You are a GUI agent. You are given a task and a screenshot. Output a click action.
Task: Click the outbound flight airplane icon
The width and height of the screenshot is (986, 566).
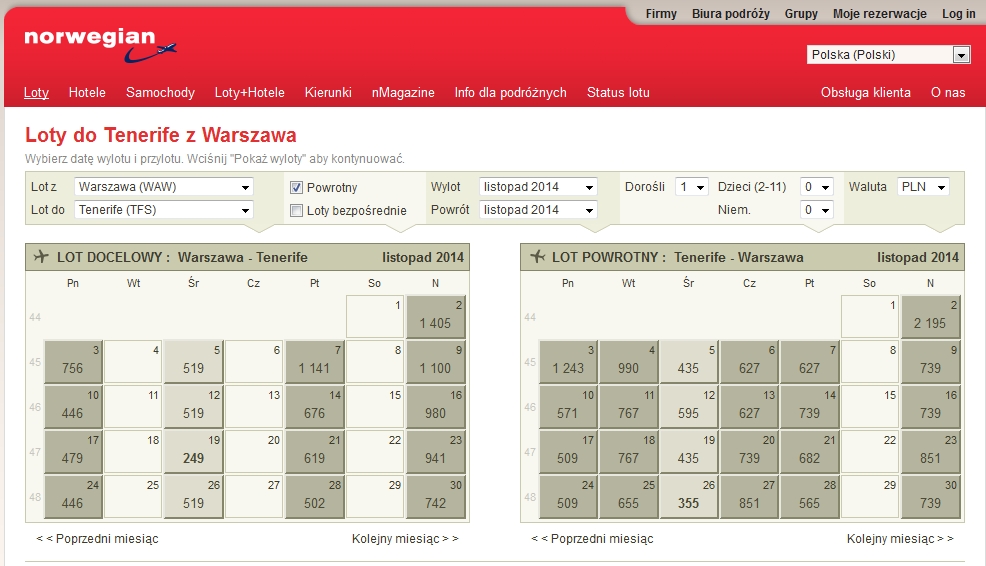tap(41, 257)
